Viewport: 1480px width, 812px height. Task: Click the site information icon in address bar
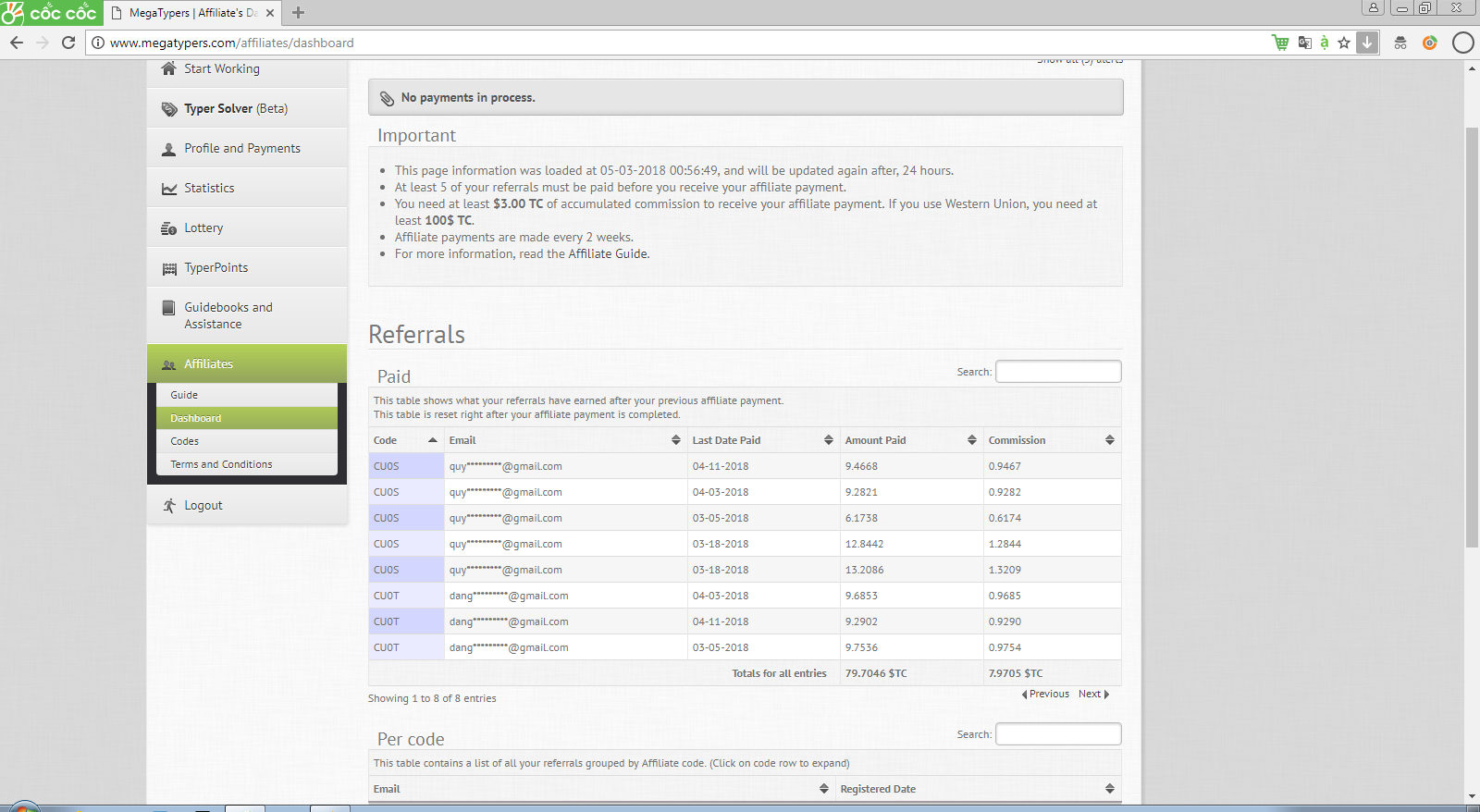coord(98,43)
